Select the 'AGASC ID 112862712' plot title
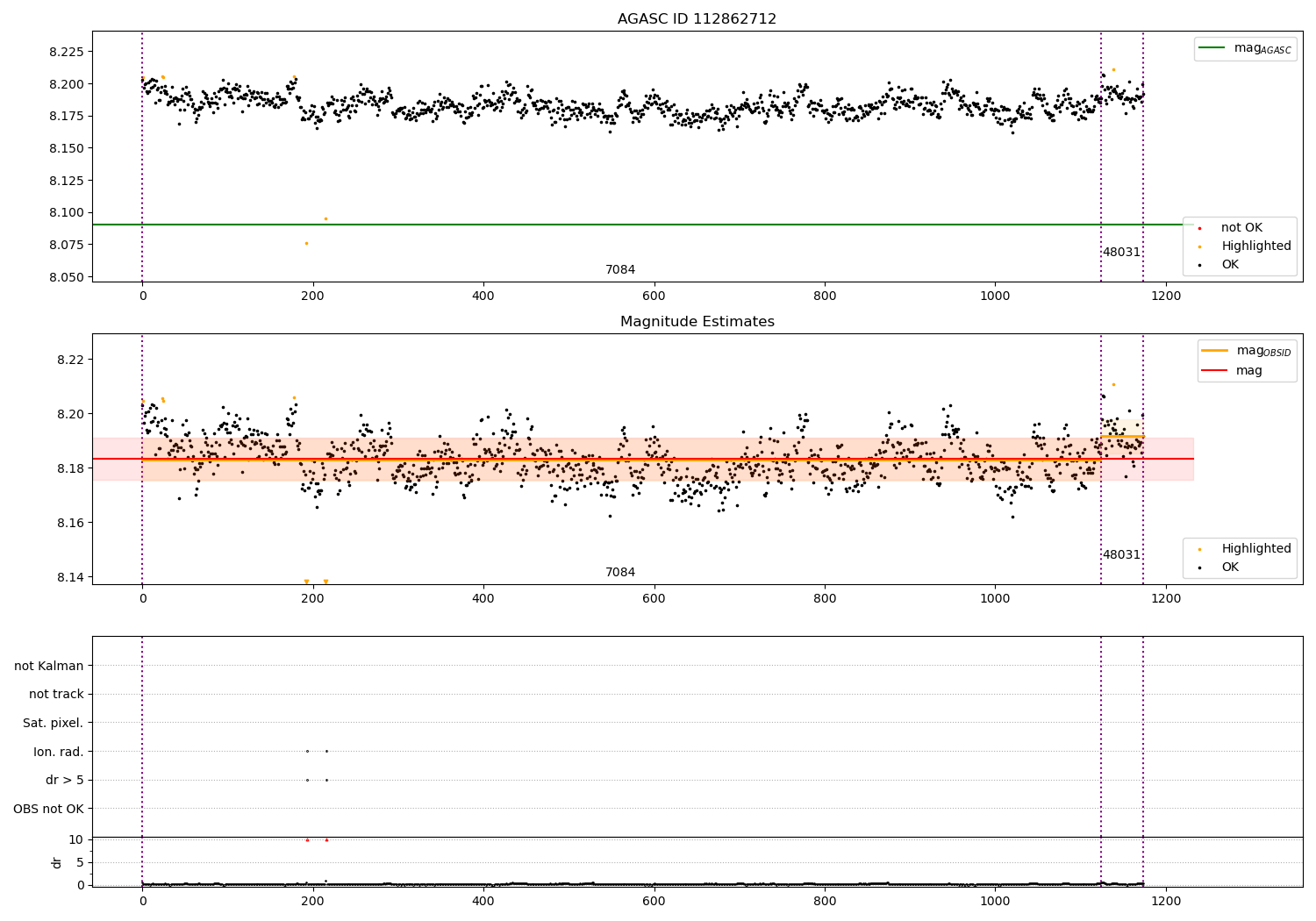The image size is (1316, 921). pos(697,19)
